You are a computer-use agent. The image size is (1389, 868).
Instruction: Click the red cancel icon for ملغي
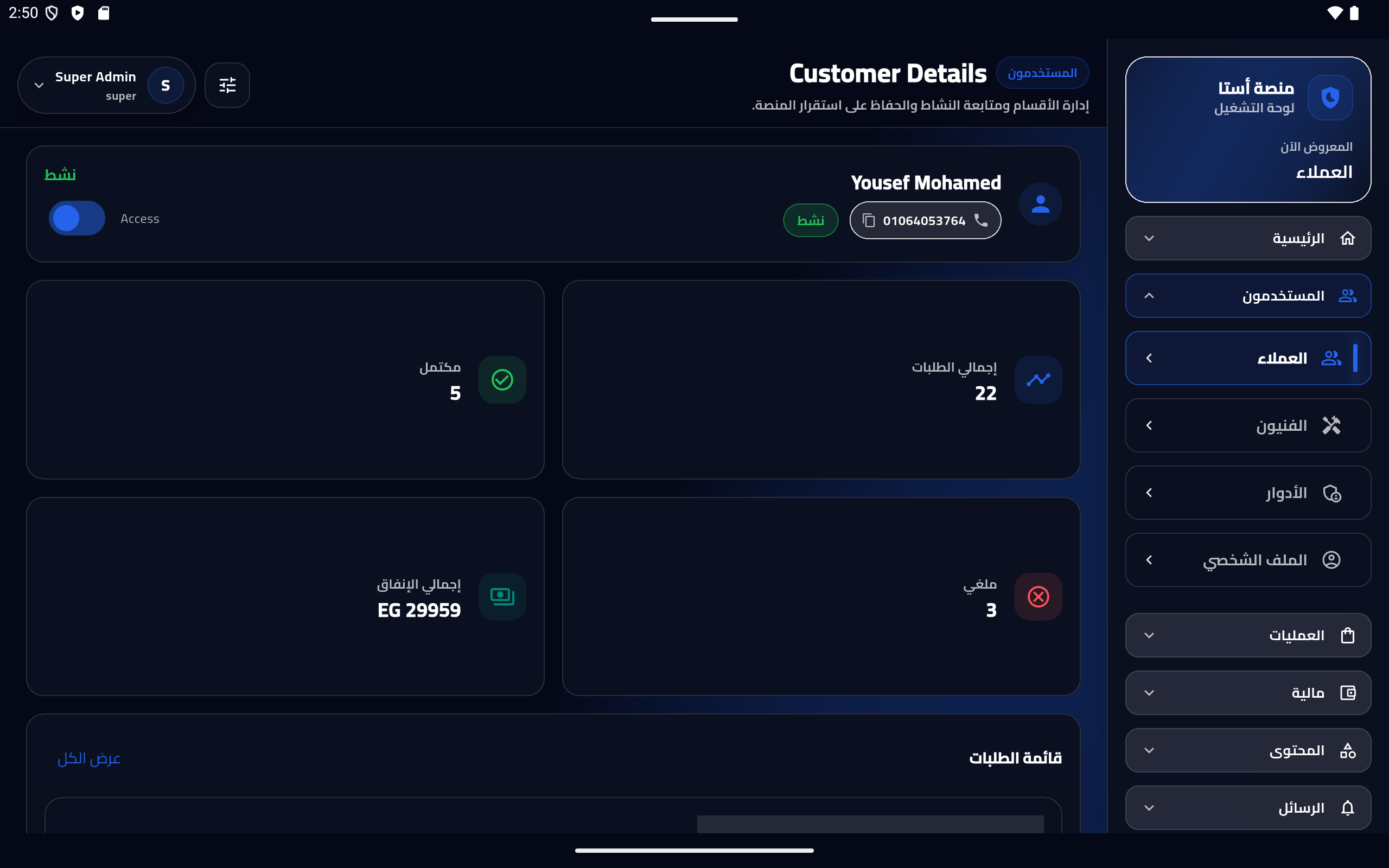(x=1038, y=596)
